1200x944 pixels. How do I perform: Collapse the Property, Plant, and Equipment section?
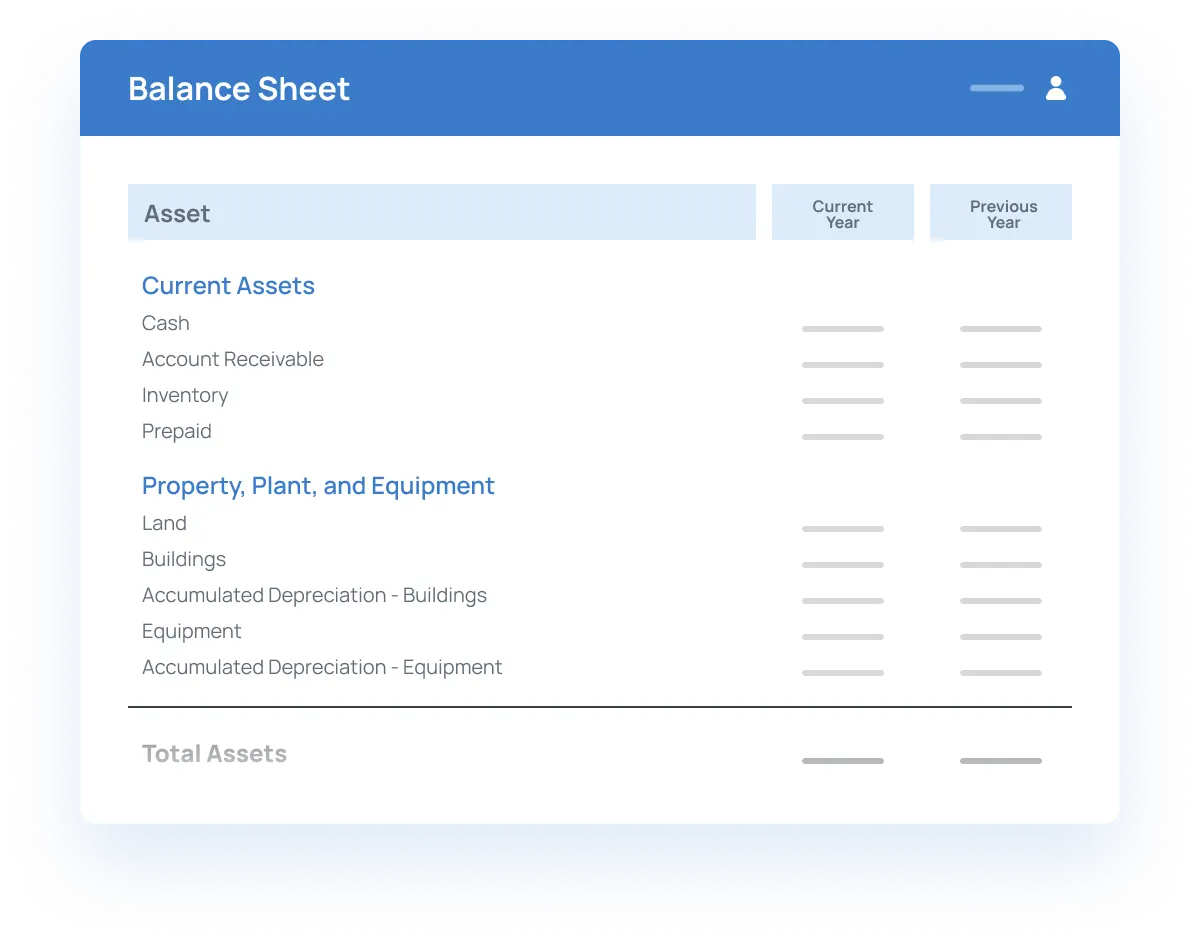(x=318, y=486)
